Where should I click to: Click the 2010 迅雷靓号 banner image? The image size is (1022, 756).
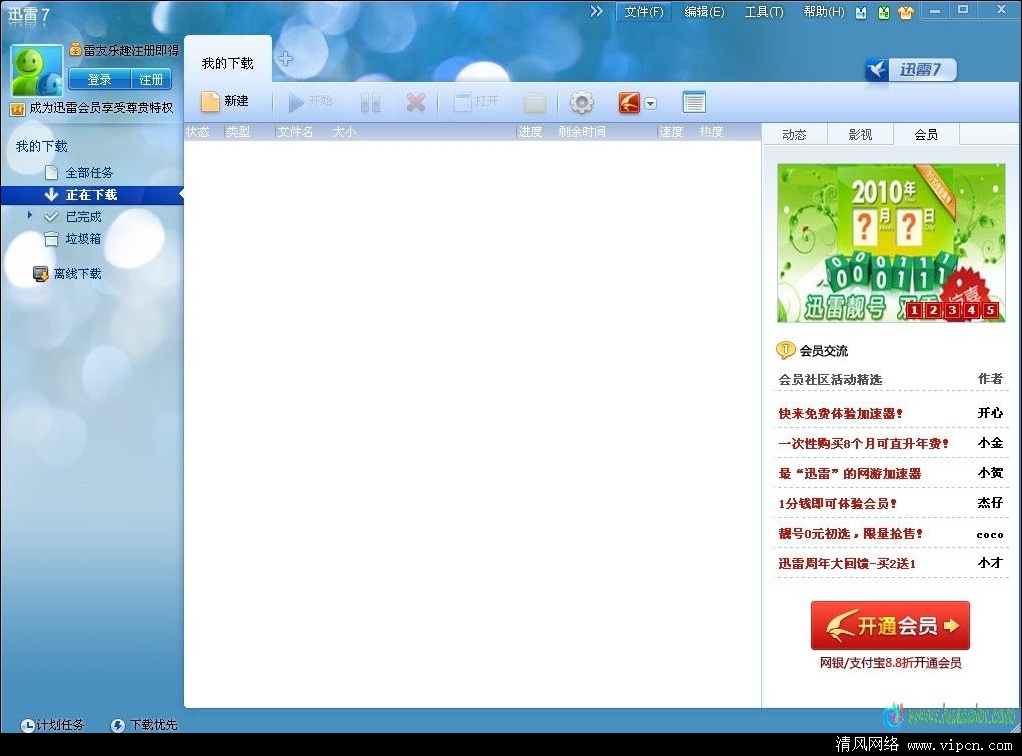coord(891,243)
